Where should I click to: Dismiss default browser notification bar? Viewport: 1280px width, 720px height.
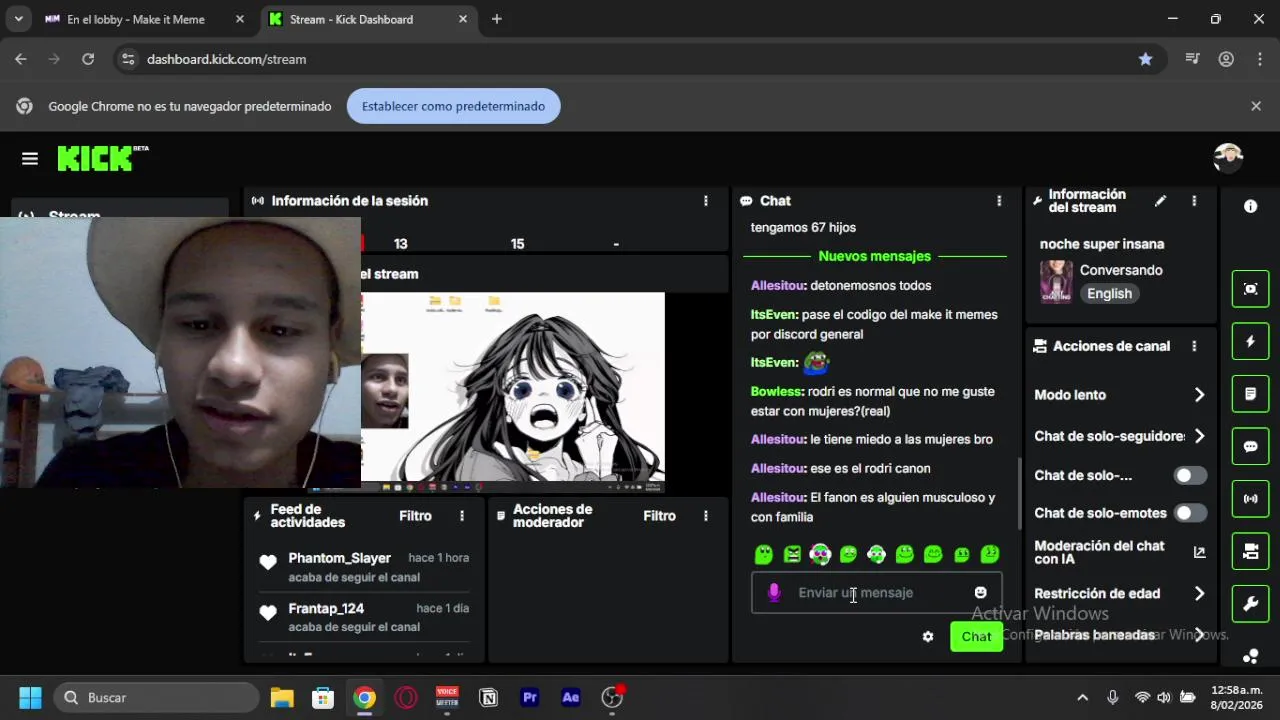[x=1256, y=106]
